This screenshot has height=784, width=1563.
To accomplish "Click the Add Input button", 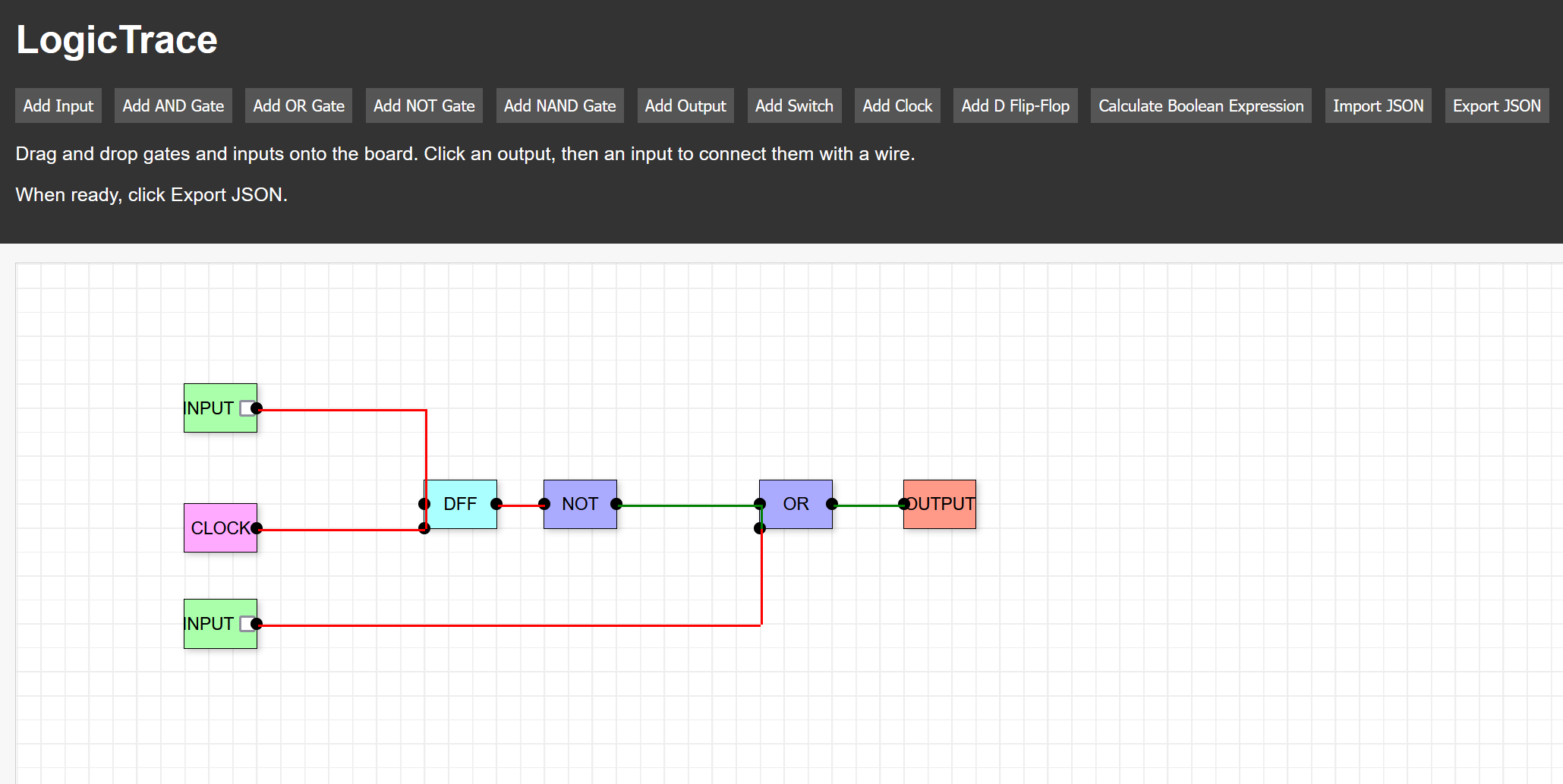I will pyautogui.click(x=58, y=105).
